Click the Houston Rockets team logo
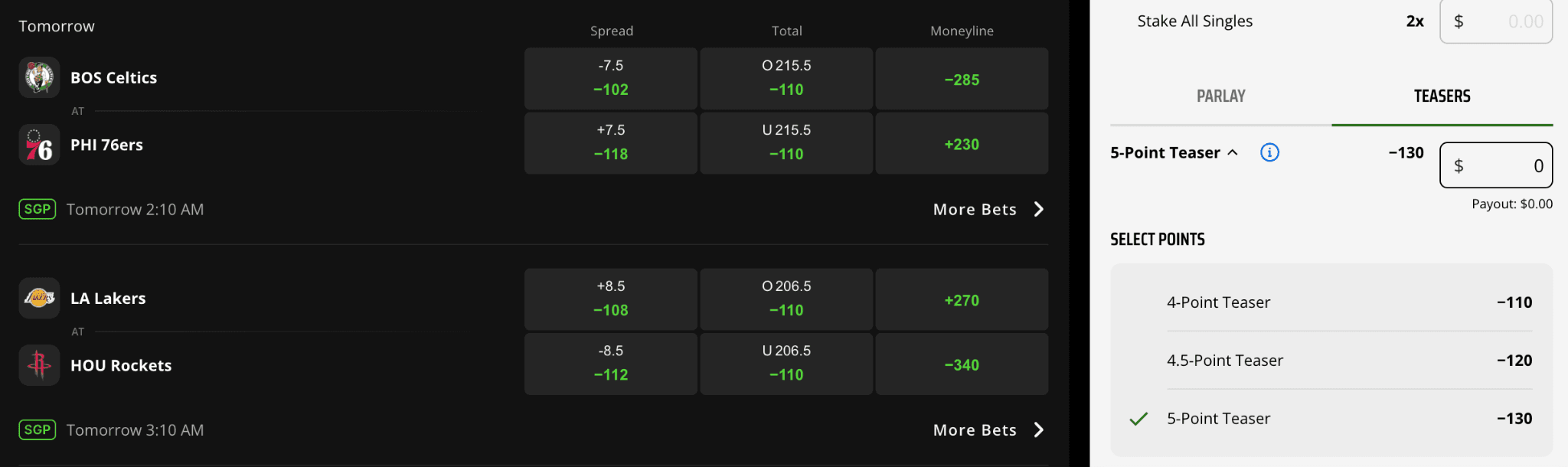Viewport: 1568px width, 467px height. point(39,365)
